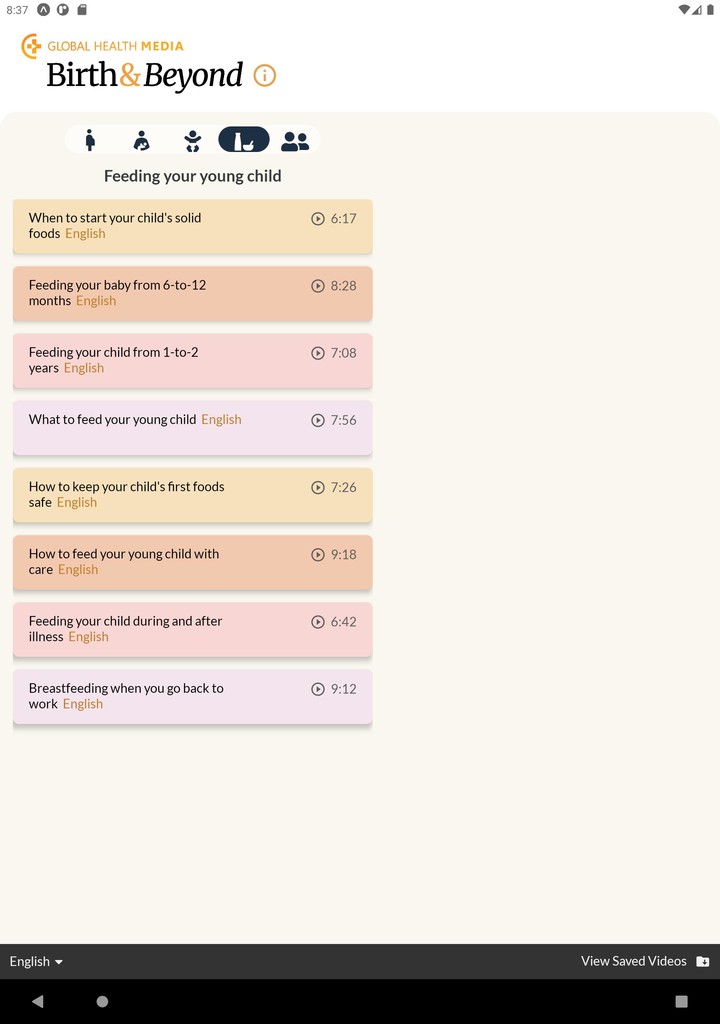Open 'Feeding your child during and after illness'
The image size is (720, 1024).
192,629
